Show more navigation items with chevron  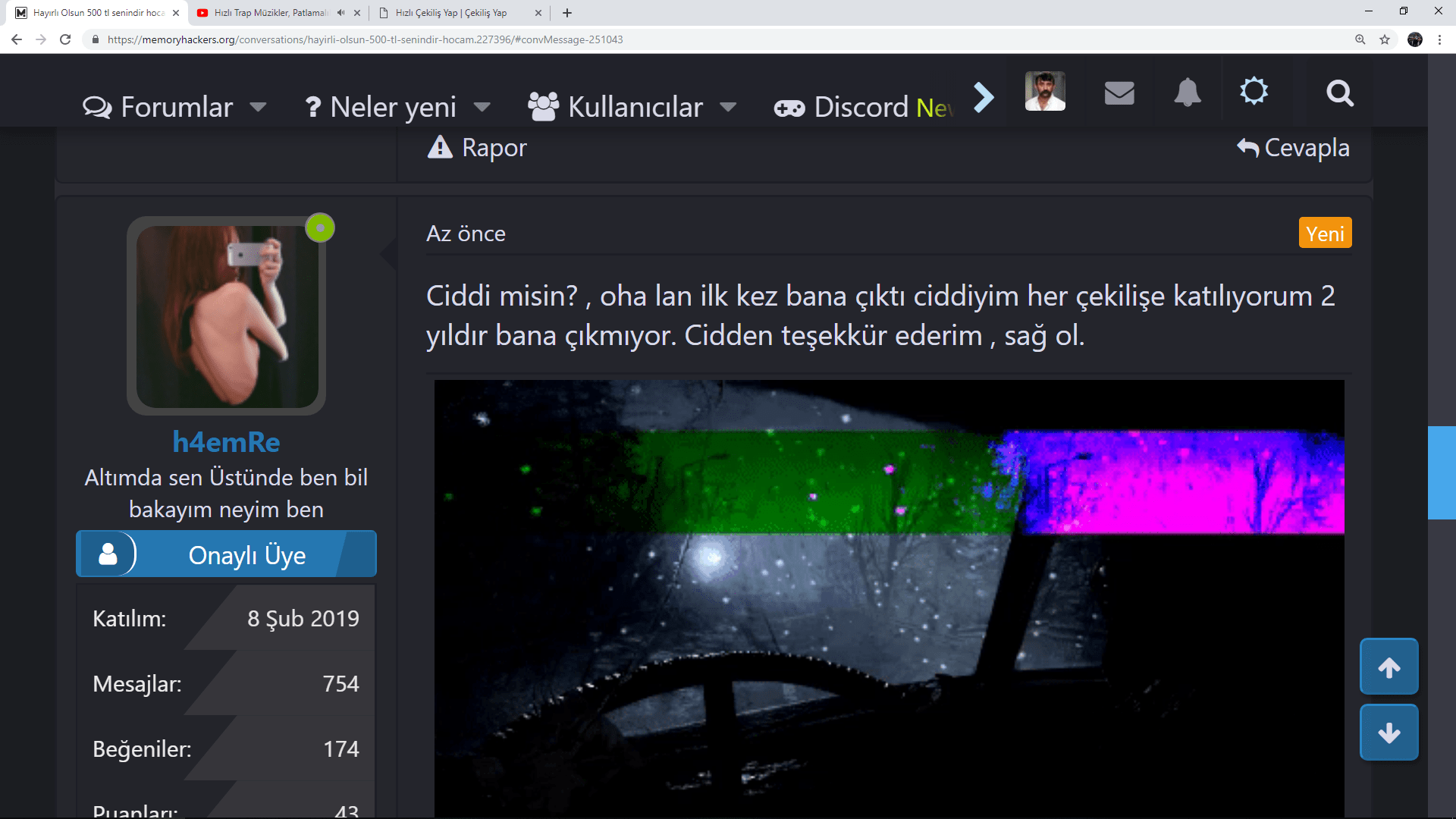click(984, 97)
